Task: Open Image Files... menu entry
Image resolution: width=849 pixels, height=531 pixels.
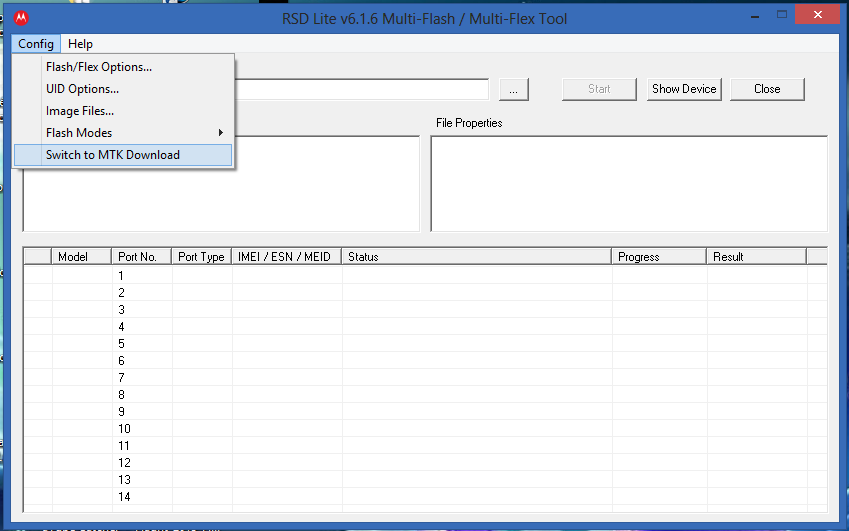Action: click(x=123, y=111)
